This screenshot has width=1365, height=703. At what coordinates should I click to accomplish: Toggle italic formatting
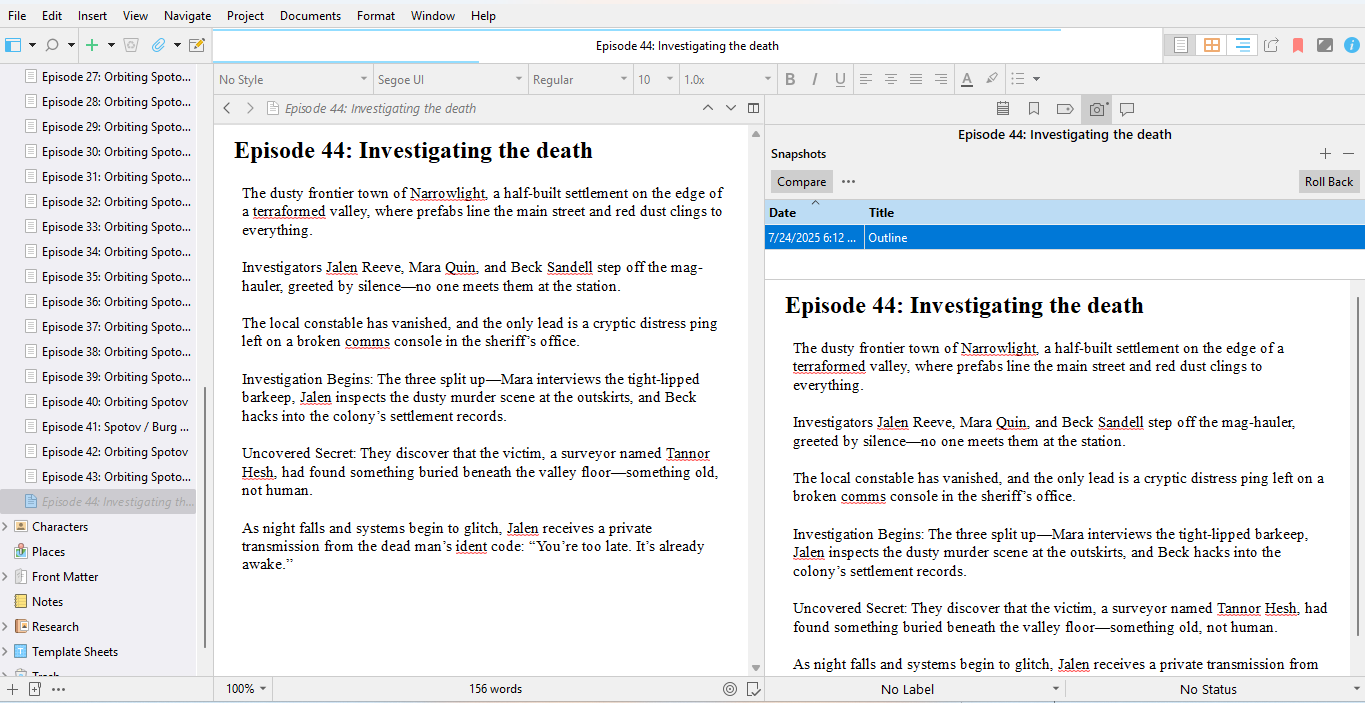(814, 79)
